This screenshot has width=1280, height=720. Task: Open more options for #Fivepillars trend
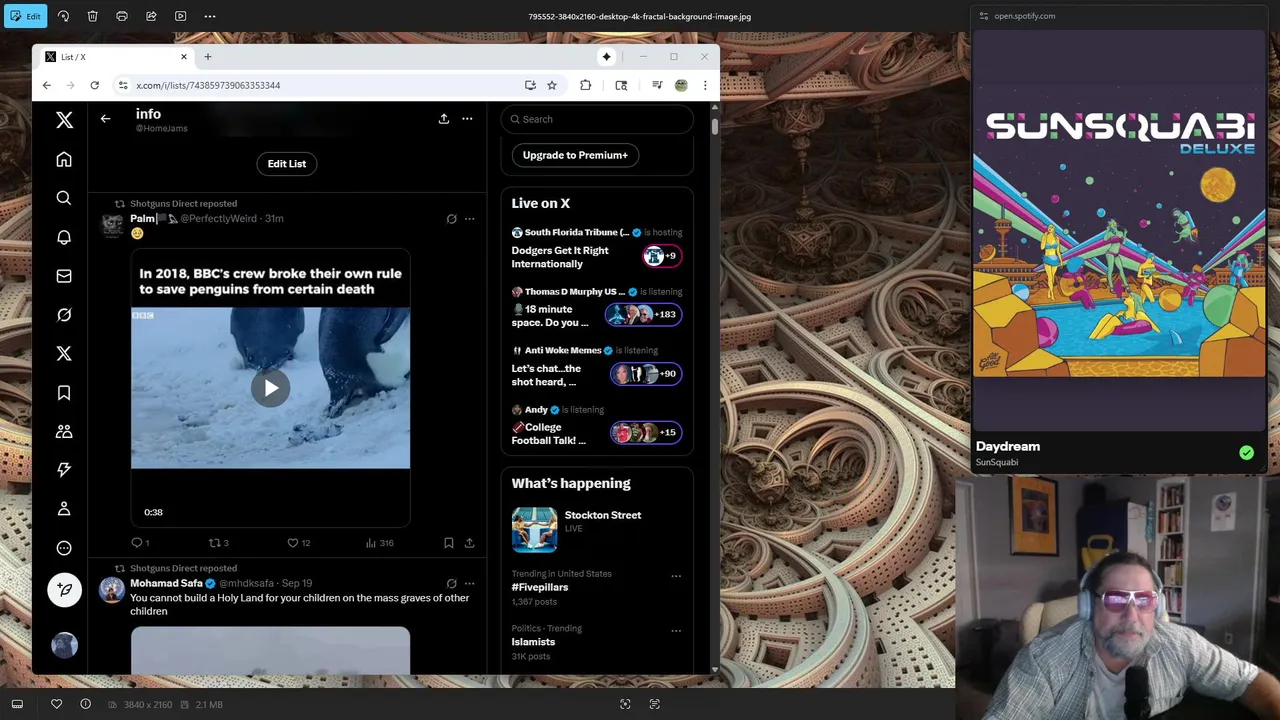(676, 576)
